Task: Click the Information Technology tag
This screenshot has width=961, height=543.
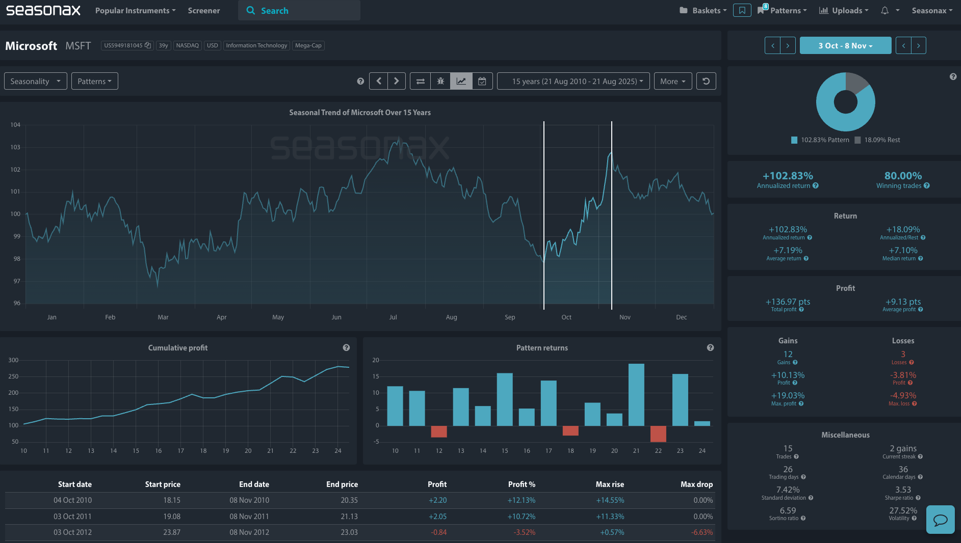Action: 256,45
